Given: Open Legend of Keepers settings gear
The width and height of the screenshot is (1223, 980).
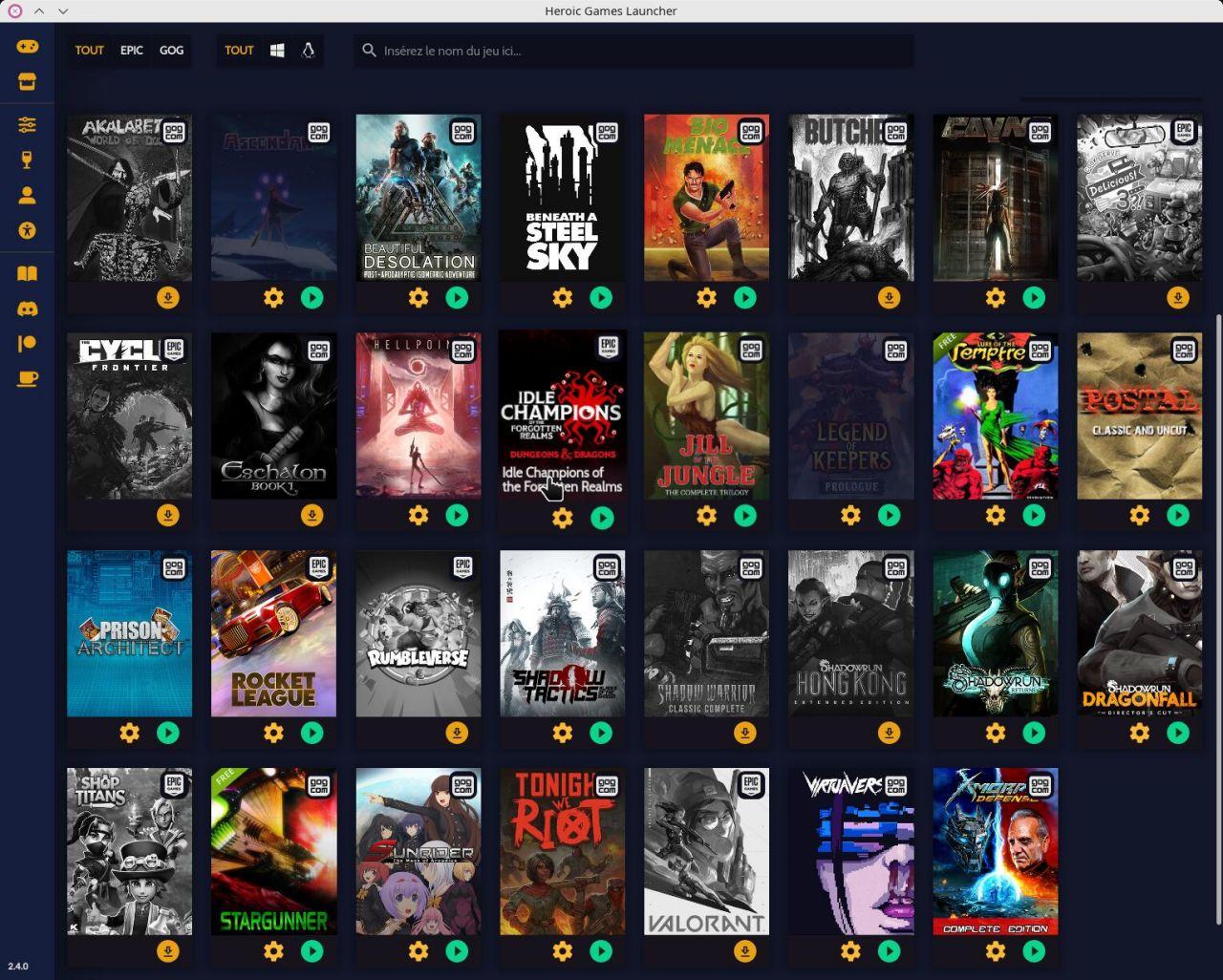Looking at the screenshot, I should 851,516.
